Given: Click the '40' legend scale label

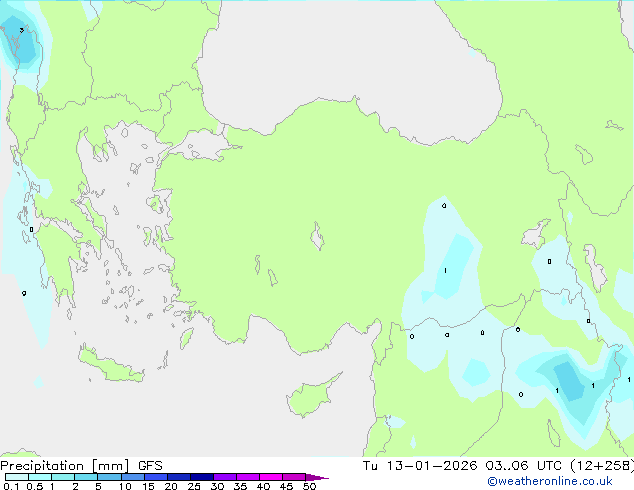Looking at the screenshot, I should pos(263,486).
